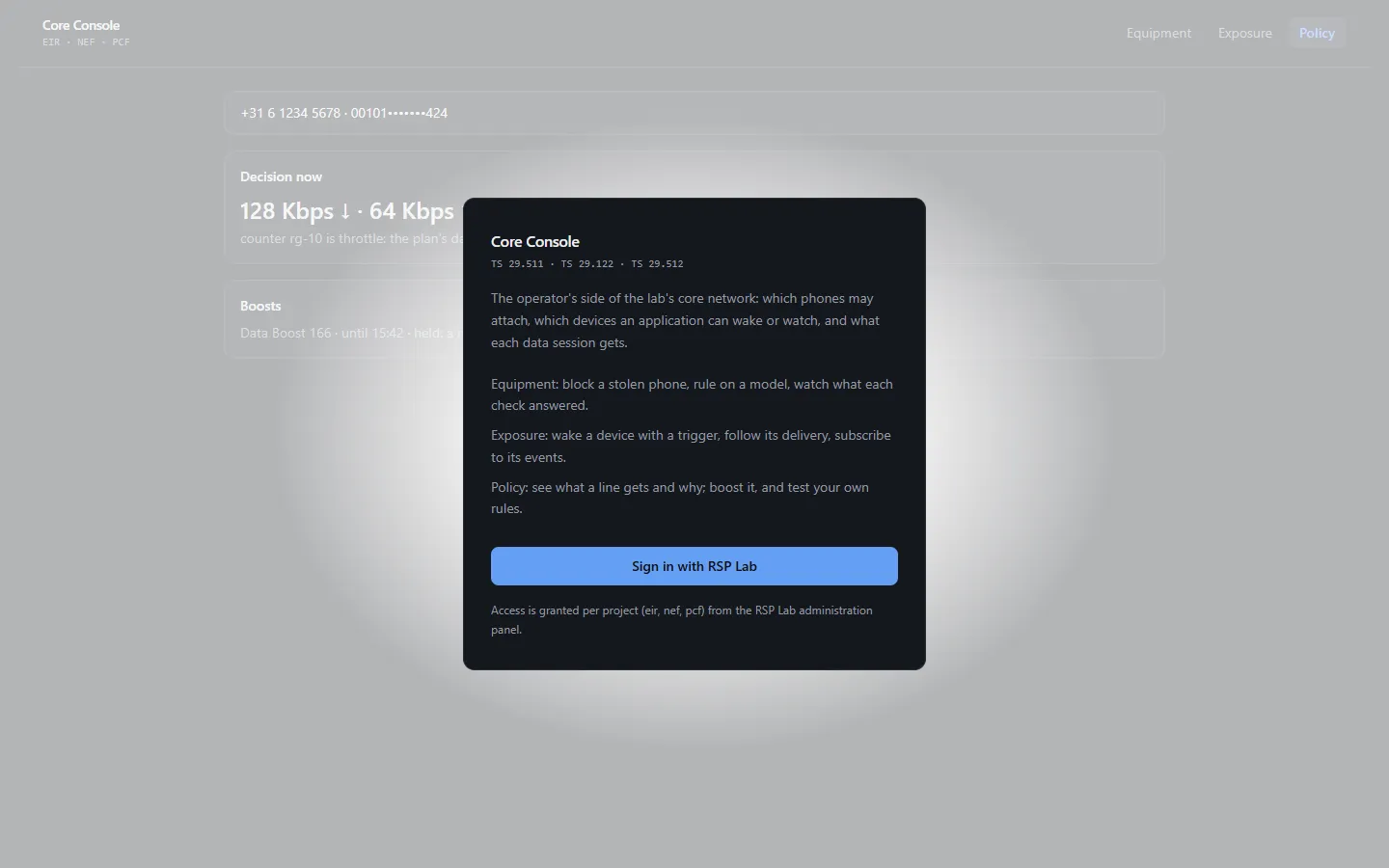Click the operator's side intro paragraph
Image resolution: width=1389 pixels, height=868 pixels.
click(685, 320)
